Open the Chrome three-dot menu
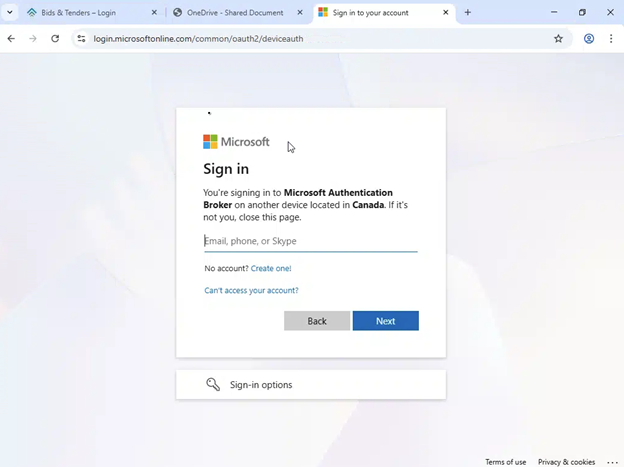 tap(611, 39)
